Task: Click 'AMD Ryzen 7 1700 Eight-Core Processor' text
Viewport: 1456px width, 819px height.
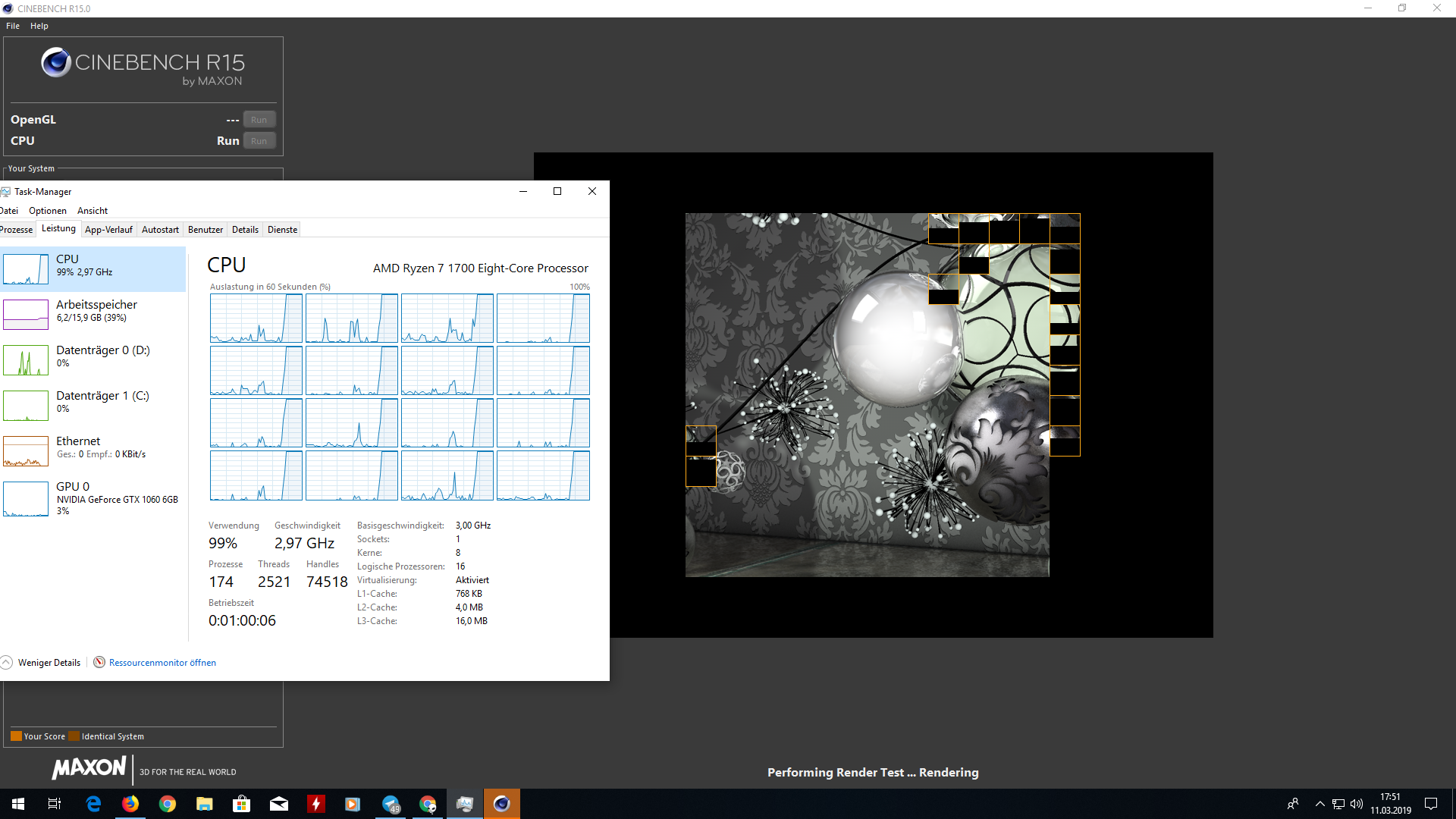Action: 481,268
